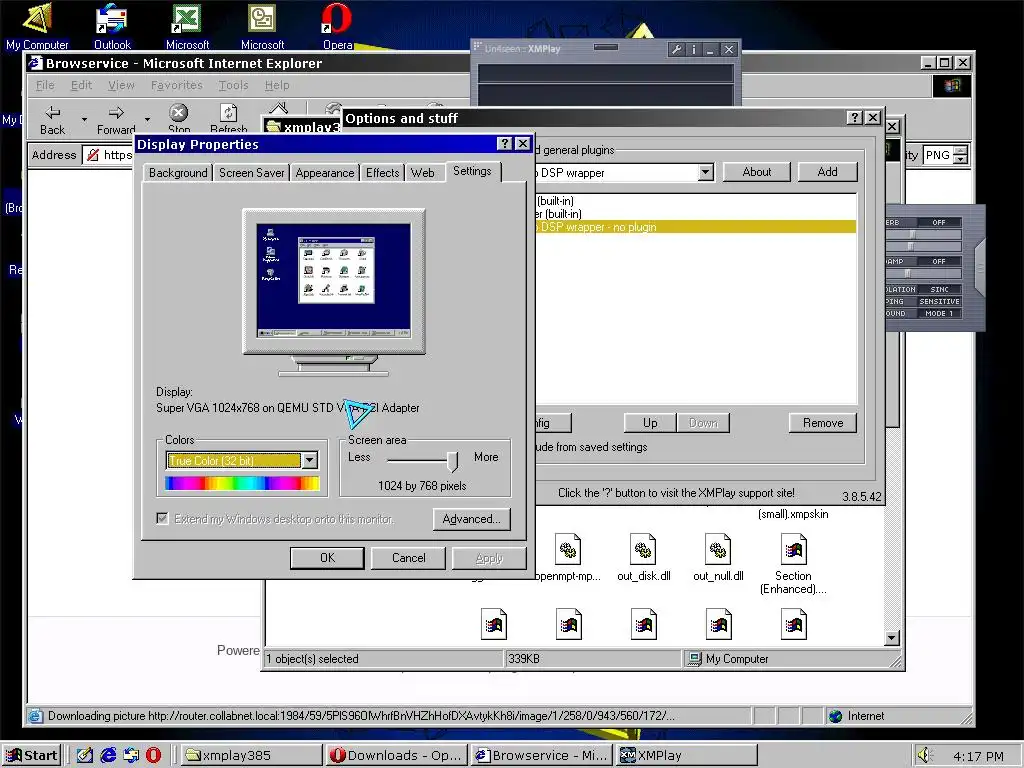Toggle XMPlay reverb OFF switch
The image size is (1024, 768).
click(938, 223)
